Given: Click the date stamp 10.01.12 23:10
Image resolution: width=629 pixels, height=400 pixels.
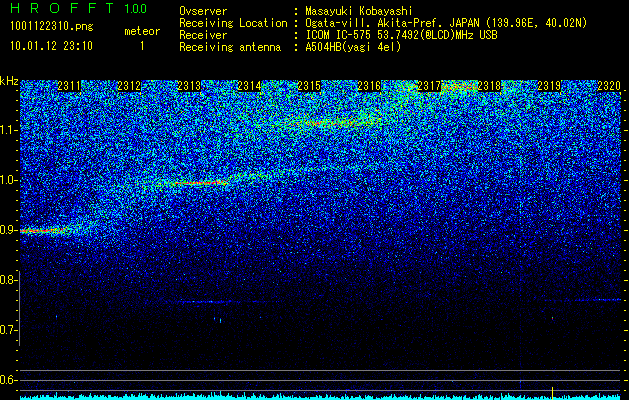Looking at the screenshot, I should click(x=51, y=46).
